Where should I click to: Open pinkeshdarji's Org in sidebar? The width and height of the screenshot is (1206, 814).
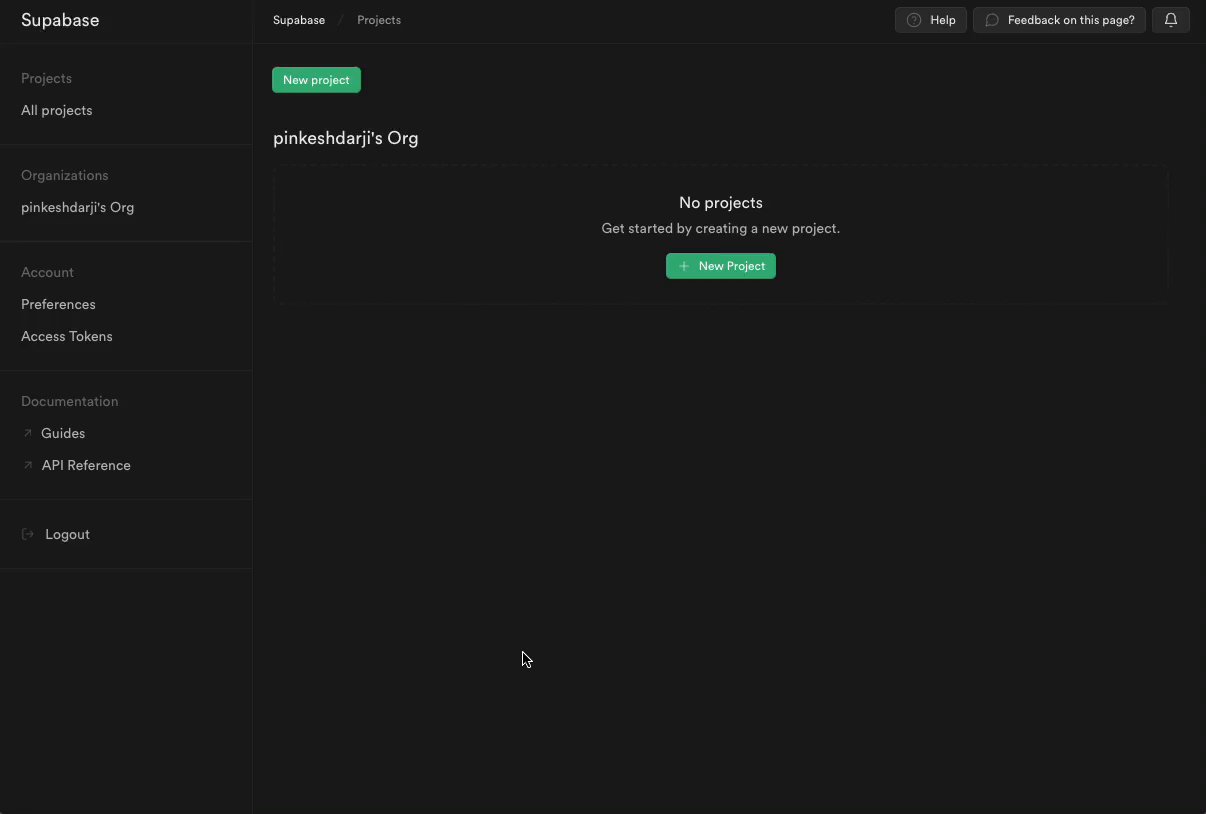click(x=78, y=207)
